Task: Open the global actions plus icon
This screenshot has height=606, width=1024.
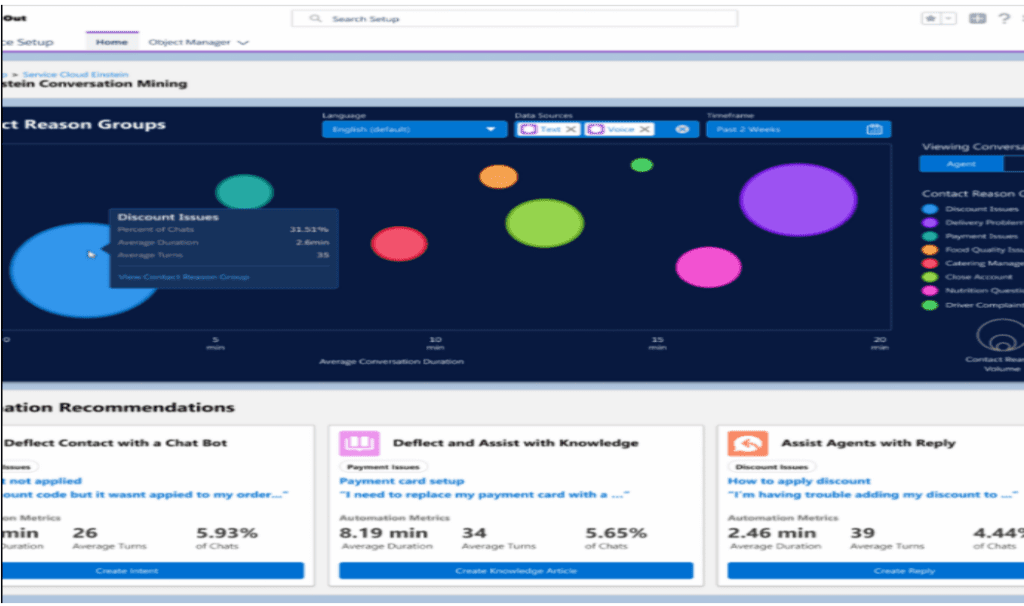Action: pos(977,19)
